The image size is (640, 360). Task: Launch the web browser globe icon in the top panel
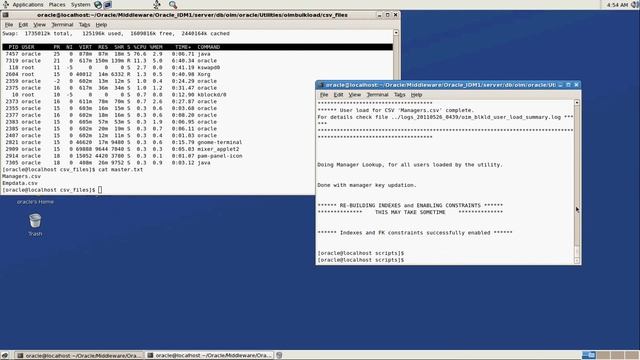point(98,4)
